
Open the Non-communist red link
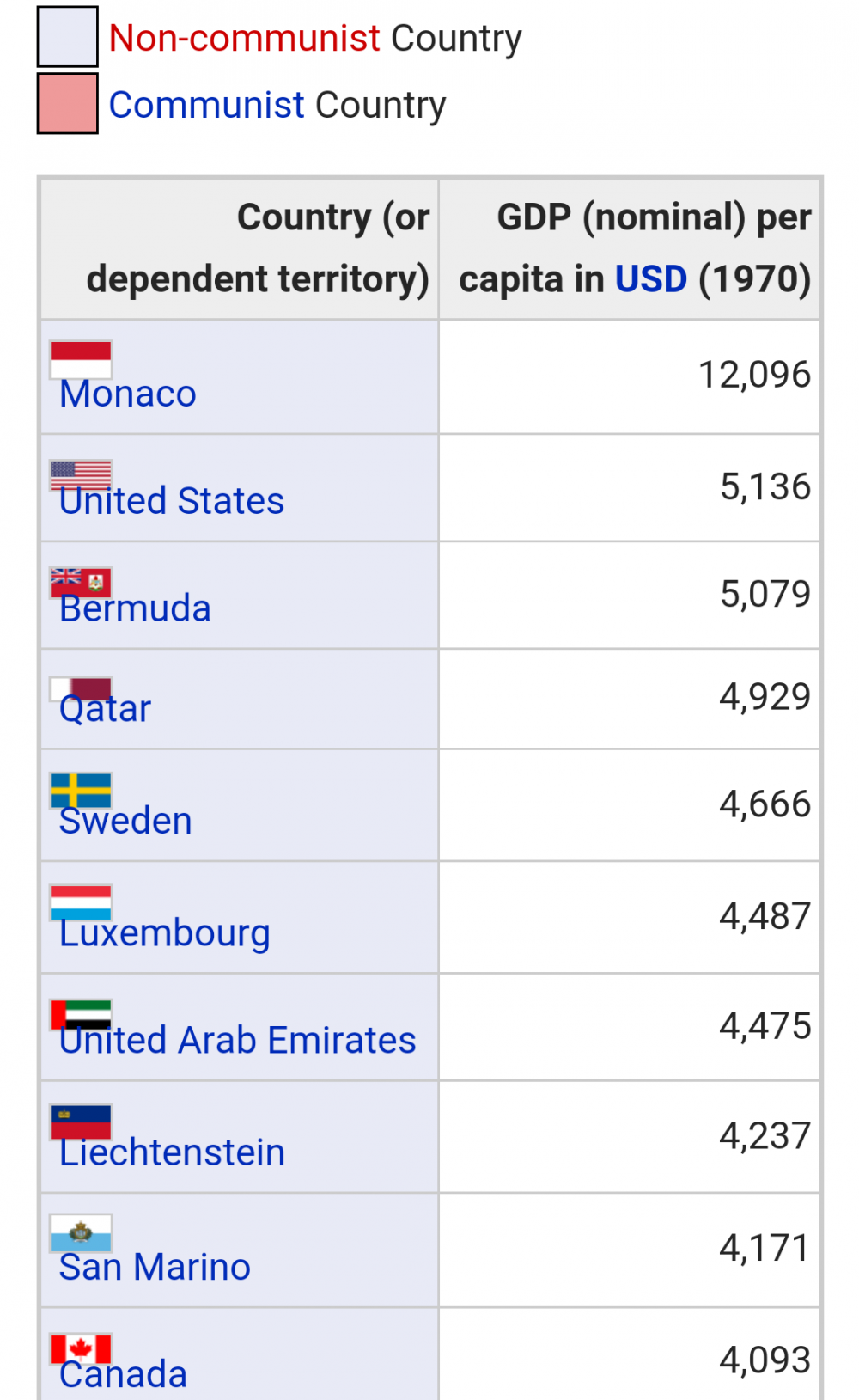click(x=244, y=39)
